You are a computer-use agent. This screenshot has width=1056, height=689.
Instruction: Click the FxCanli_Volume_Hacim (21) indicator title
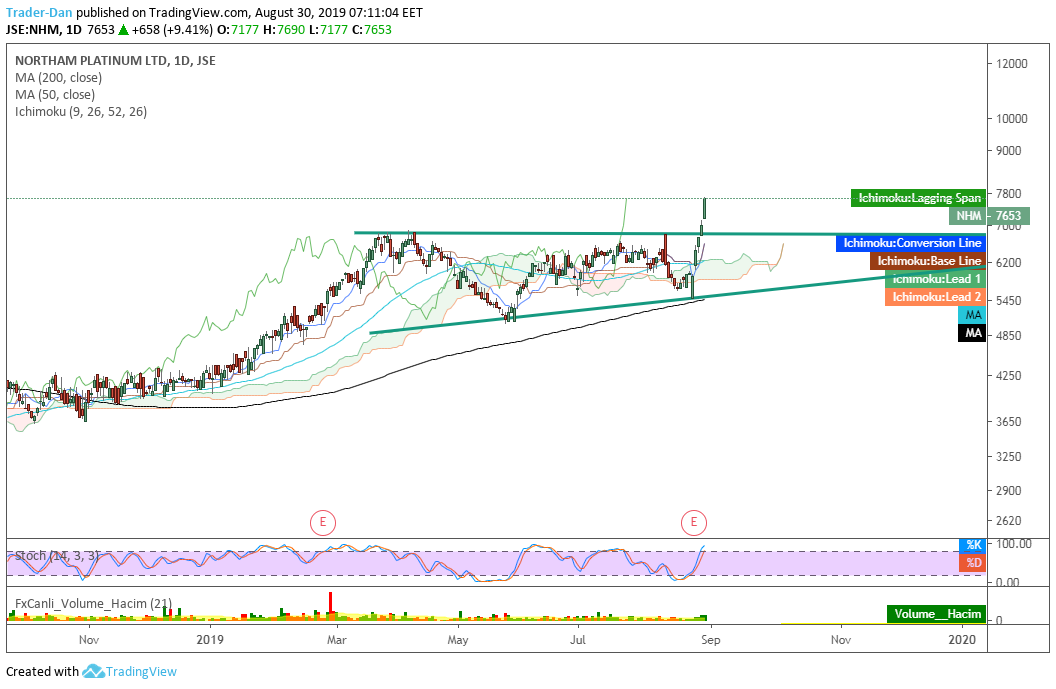pyautogui.click(x=93, y=603)
